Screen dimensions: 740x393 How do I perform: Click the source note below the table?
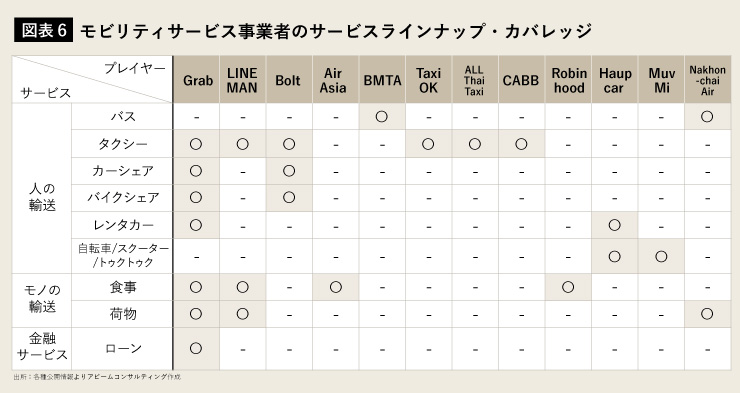point(97,377)
